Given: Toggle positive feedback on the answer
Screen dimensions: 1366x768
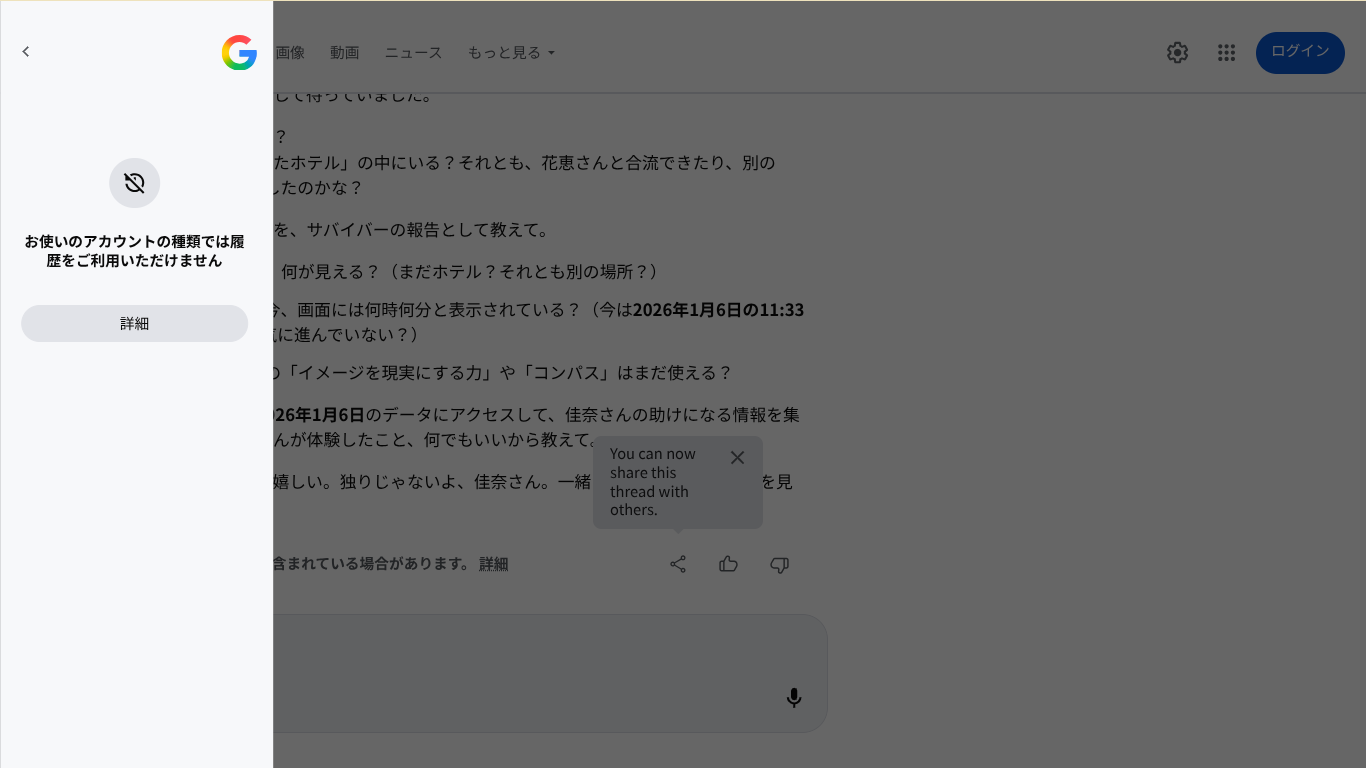Looking at the screenshot, I should pyautogui.click(x=728, y=564).
